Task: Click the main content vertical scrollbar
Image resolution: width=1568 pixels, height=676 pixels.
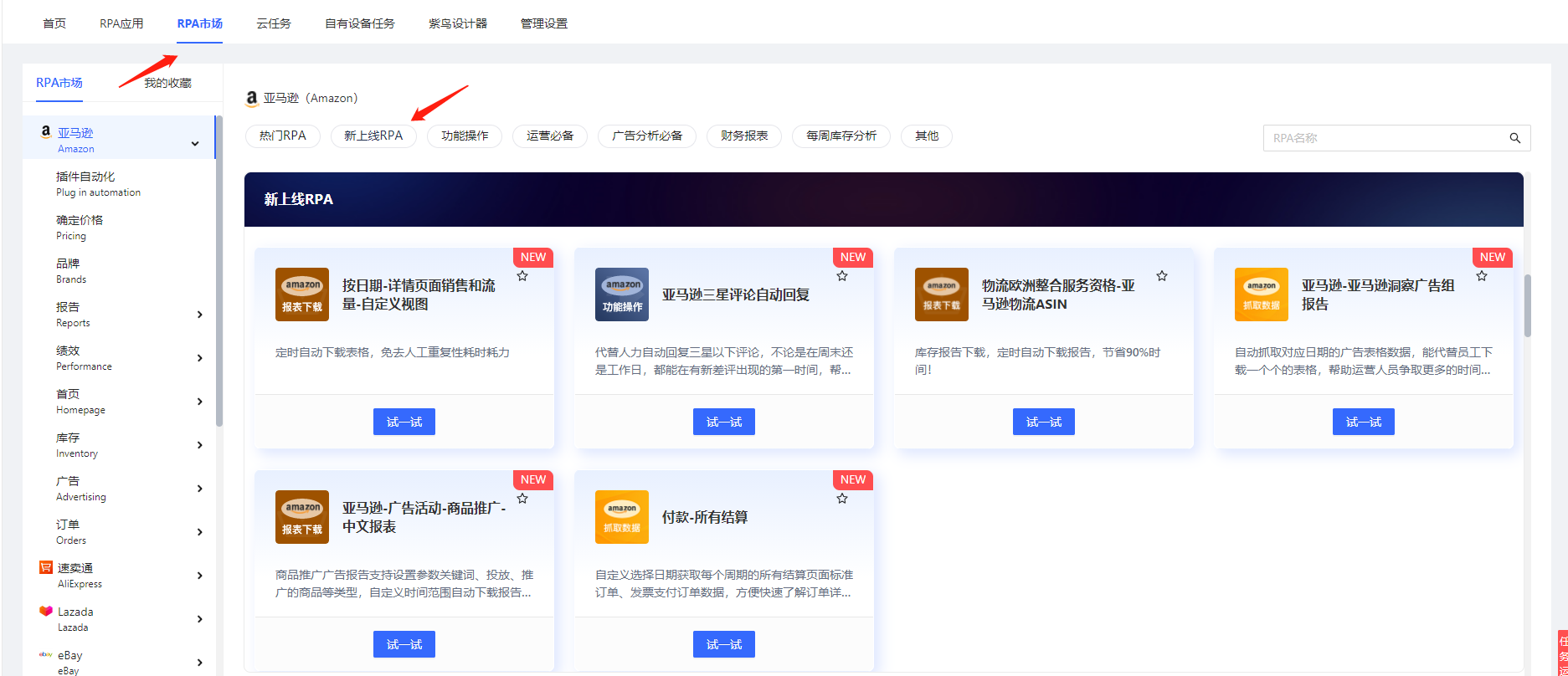Action: click(x=1528, y=305)
